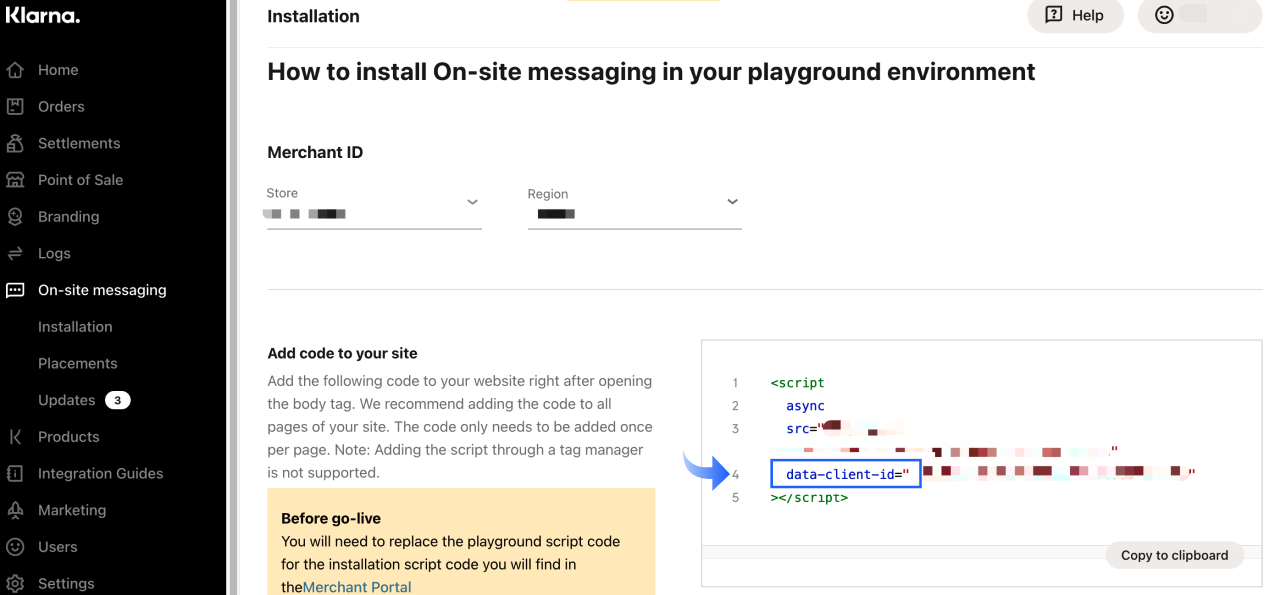Click the Marketing icon in sidebar
Viewport: 1275px width, 595px height.
click(15, 510)
